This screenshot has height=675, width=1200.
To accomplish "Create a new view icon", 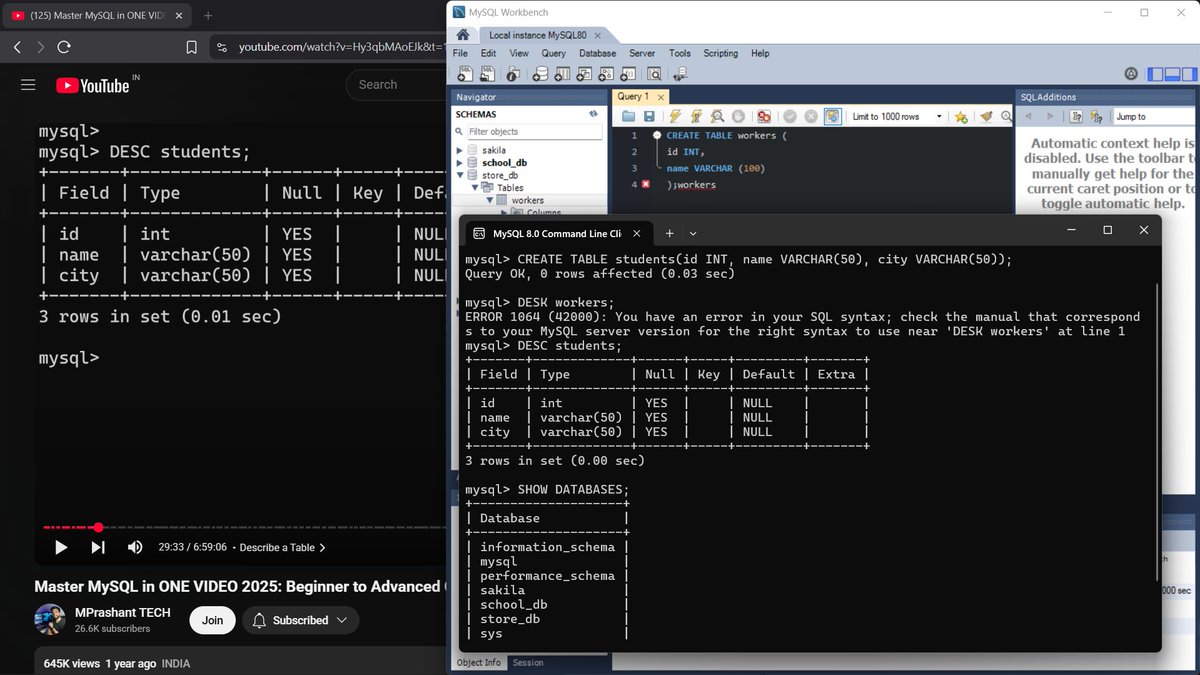I will coord(584,73).
